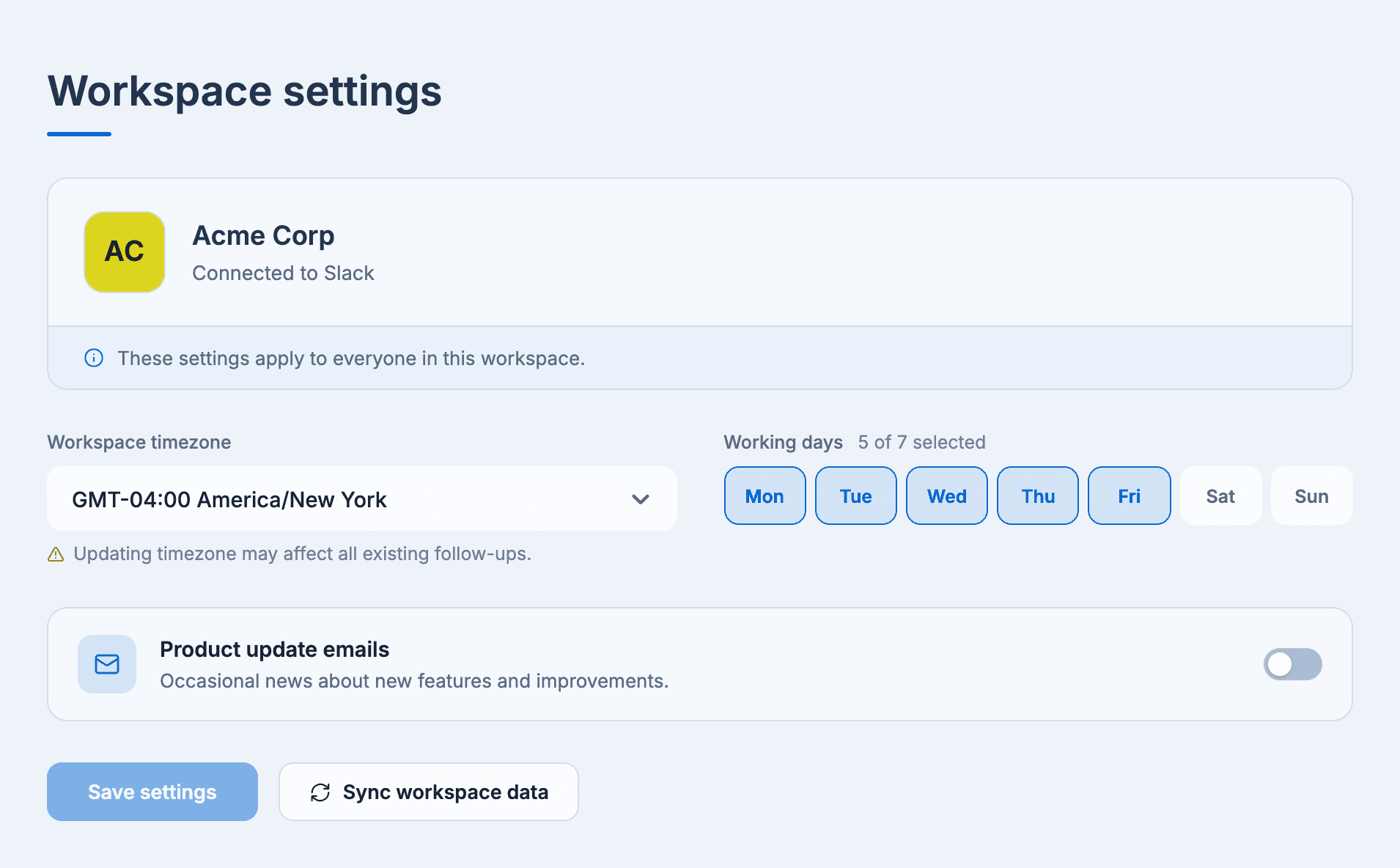Click Sync workspace data button
Viewport: 1400px width, 868px height.
(429, 792)
